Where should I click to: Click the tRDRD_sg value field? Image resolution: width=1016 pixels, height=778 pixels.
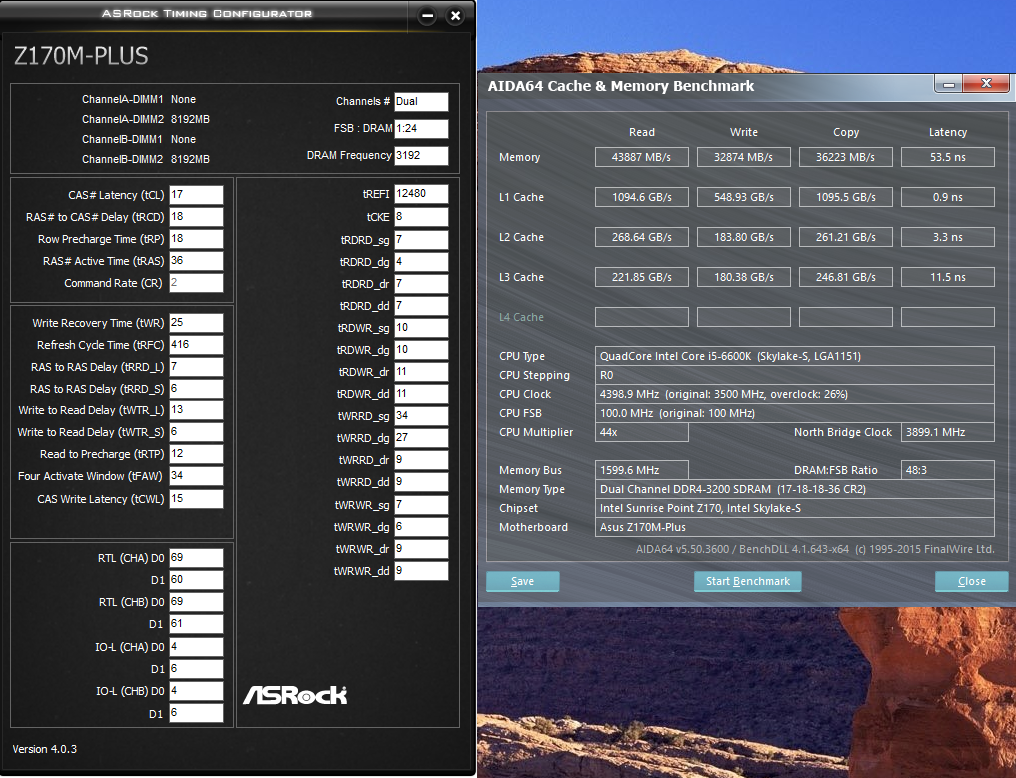(x=421, y=240)
